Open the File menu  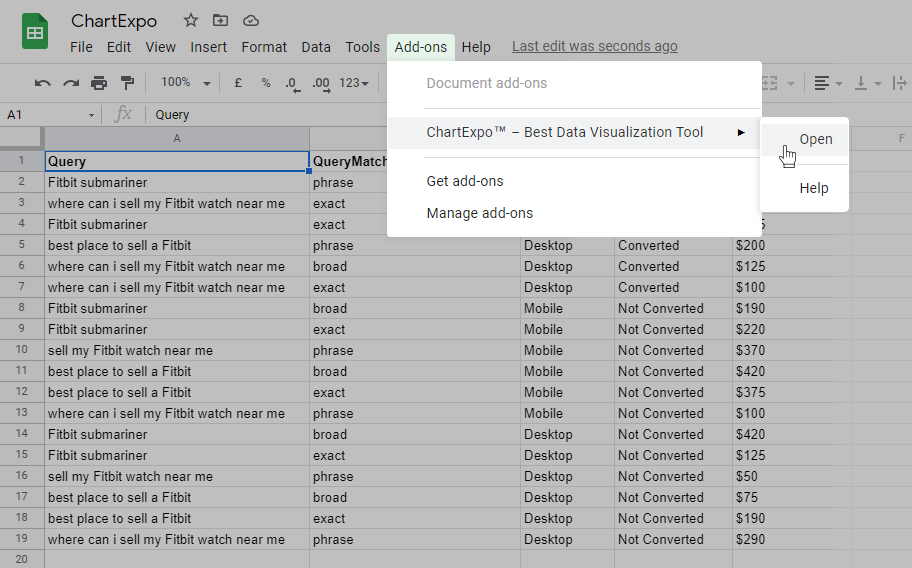click(81, 47)
